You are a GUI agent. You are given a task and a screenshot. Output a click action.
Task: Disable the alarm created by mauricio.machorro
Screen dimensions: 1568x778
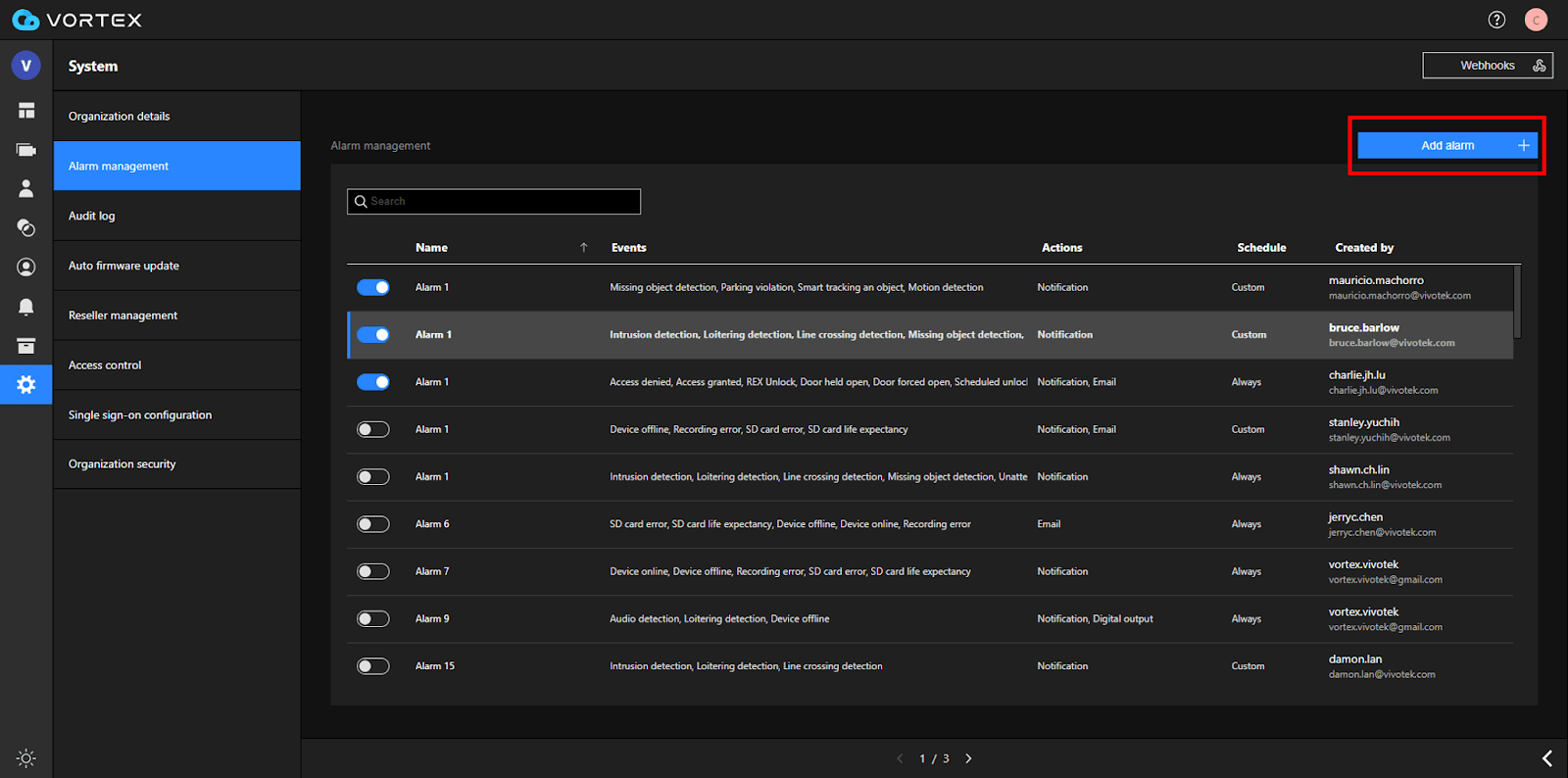(372, 287)
